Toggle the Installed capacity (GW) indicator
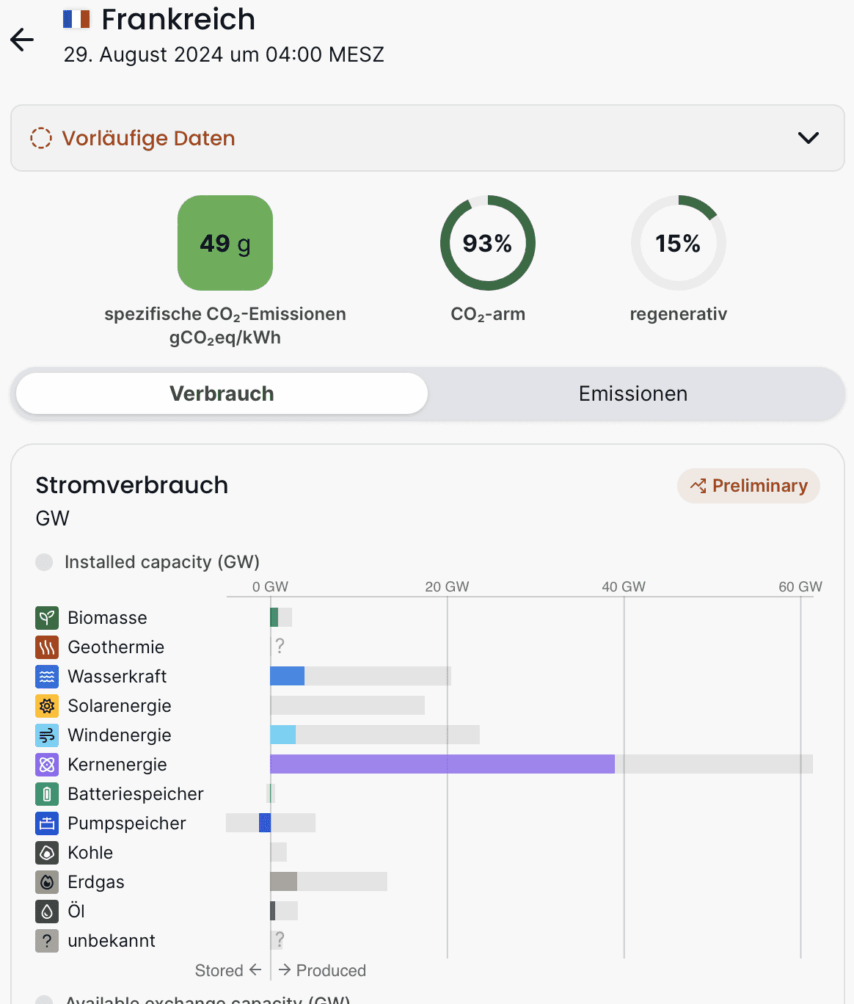 click(x=44, y=562)
